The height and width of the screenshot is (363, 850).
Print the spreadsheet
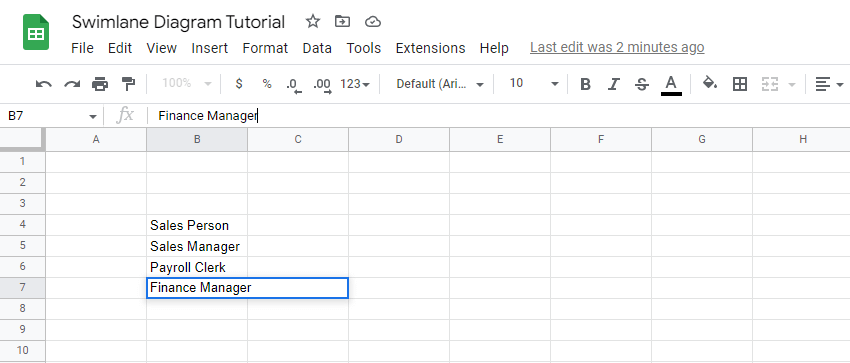pyautogui.click(x=100, y=84)
